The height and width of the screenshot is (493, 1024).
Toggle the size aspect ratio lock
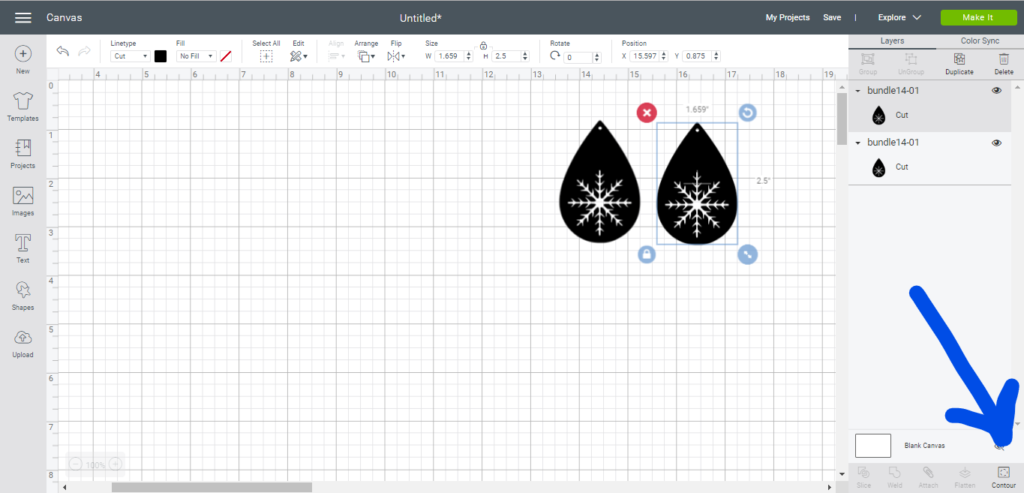click(x=483, y=46)
